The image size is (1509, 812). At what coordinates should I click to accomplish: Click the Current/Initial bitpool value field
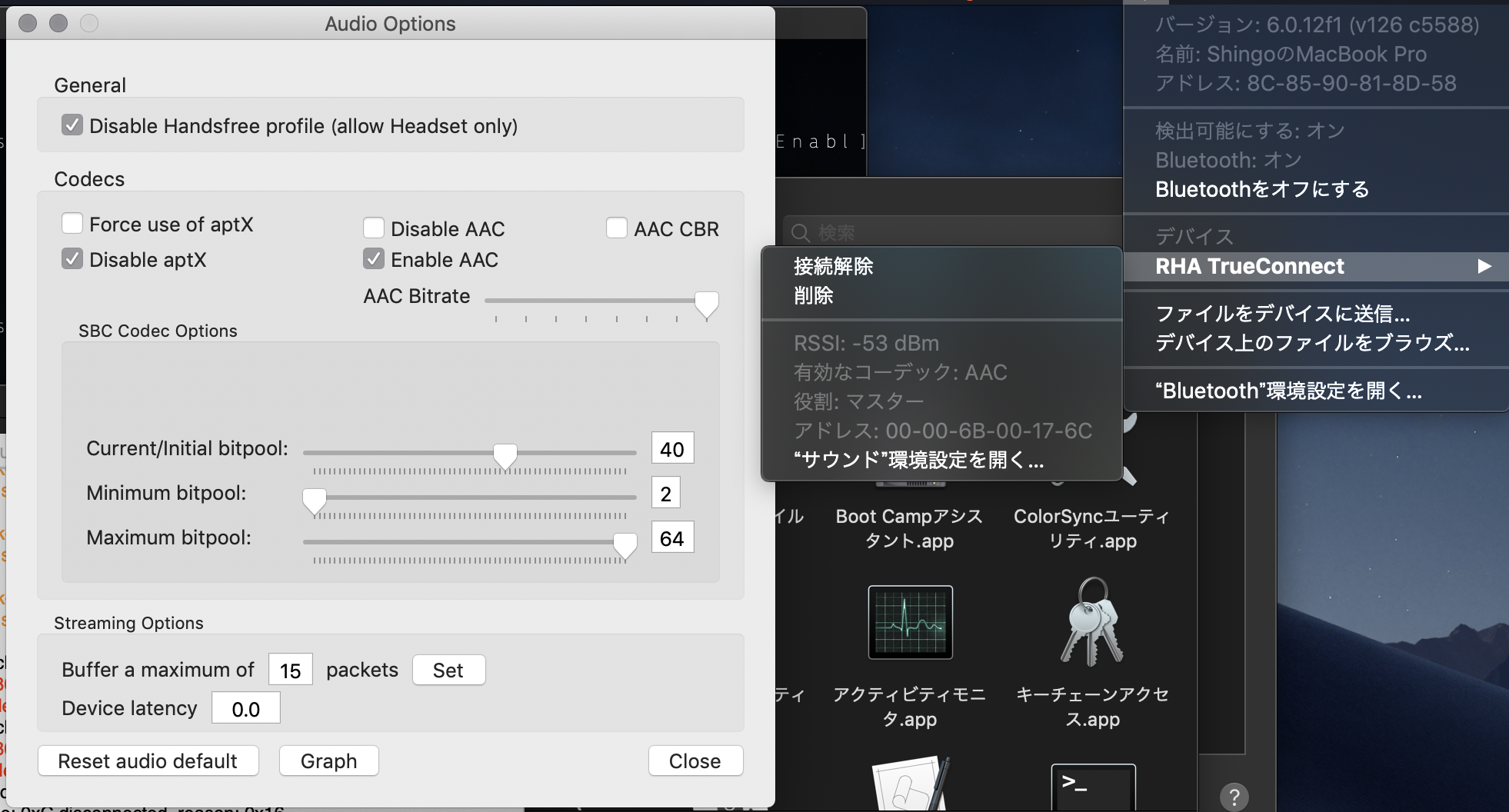672,449
